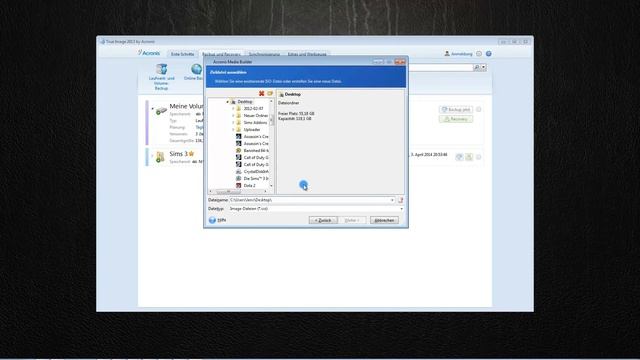Switch to the Backup und Recovery tab
Screen dimensions: 640x360
pyautogui.click(x=221, y=54)
